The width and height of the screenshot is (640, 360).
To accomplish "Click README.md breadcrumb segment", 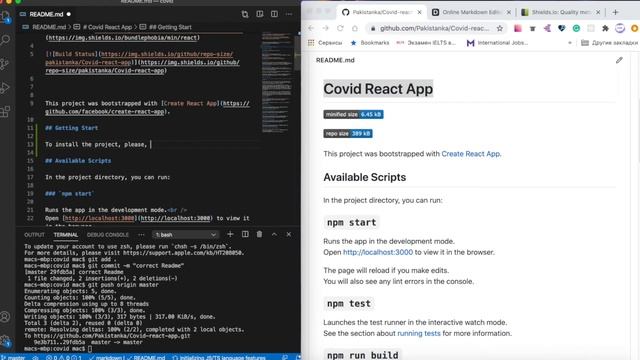I will [49, 27].
